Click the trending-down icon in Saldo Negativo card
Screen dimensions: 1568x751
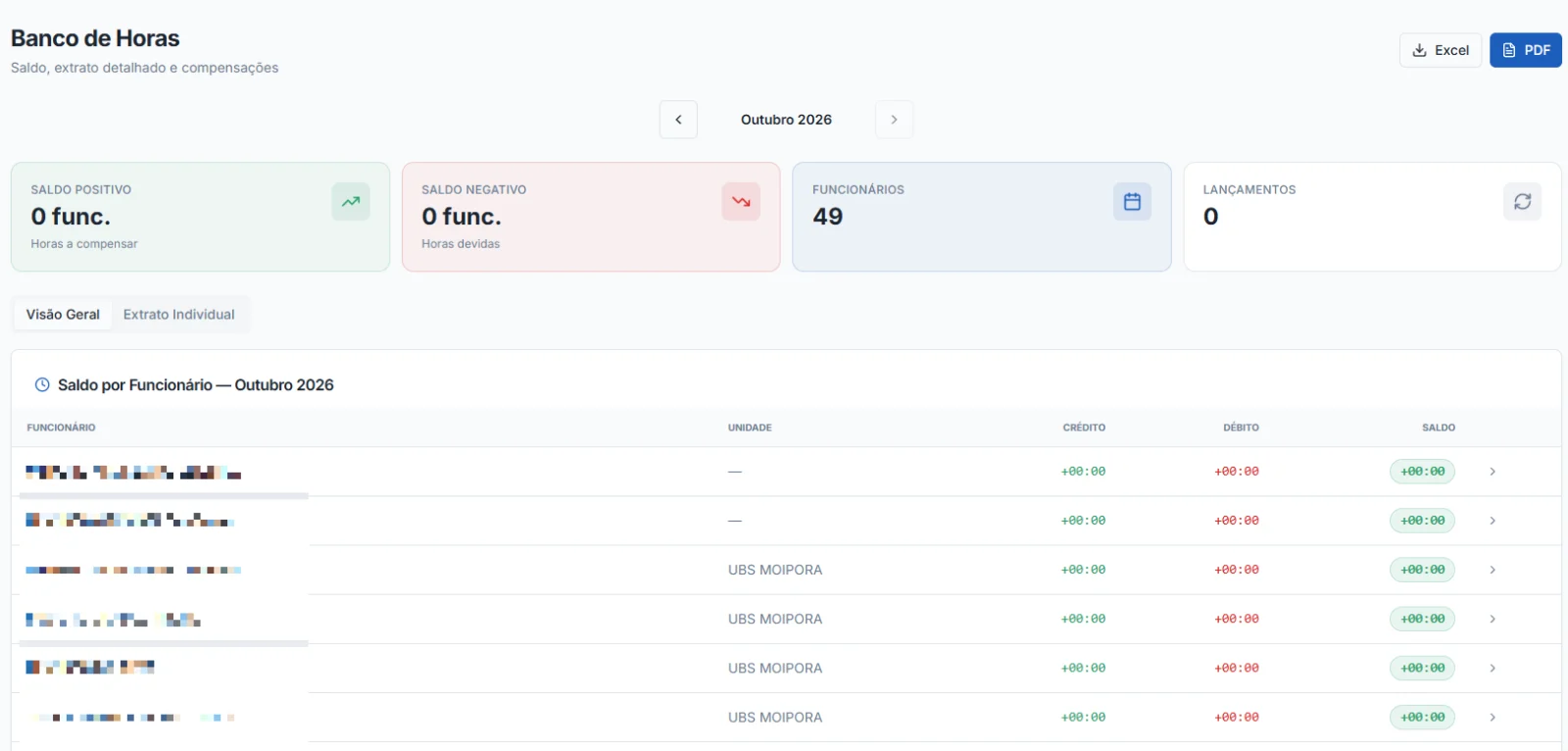click(741, 202)
